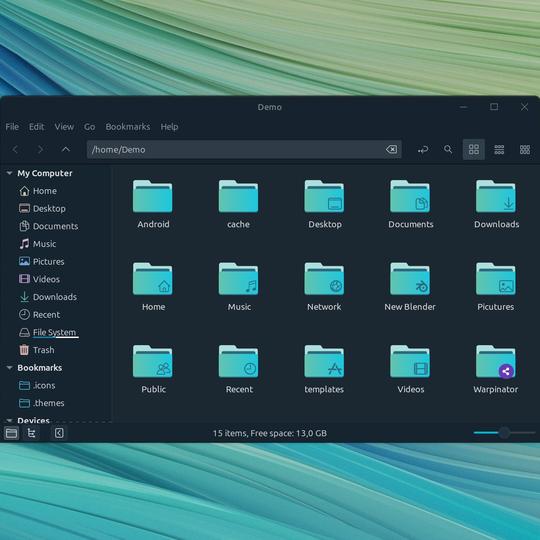Select the Downloads folder icon in the file grid
Image resolution: width=540 pixels, height=540 pixels.
pos(496,196)
